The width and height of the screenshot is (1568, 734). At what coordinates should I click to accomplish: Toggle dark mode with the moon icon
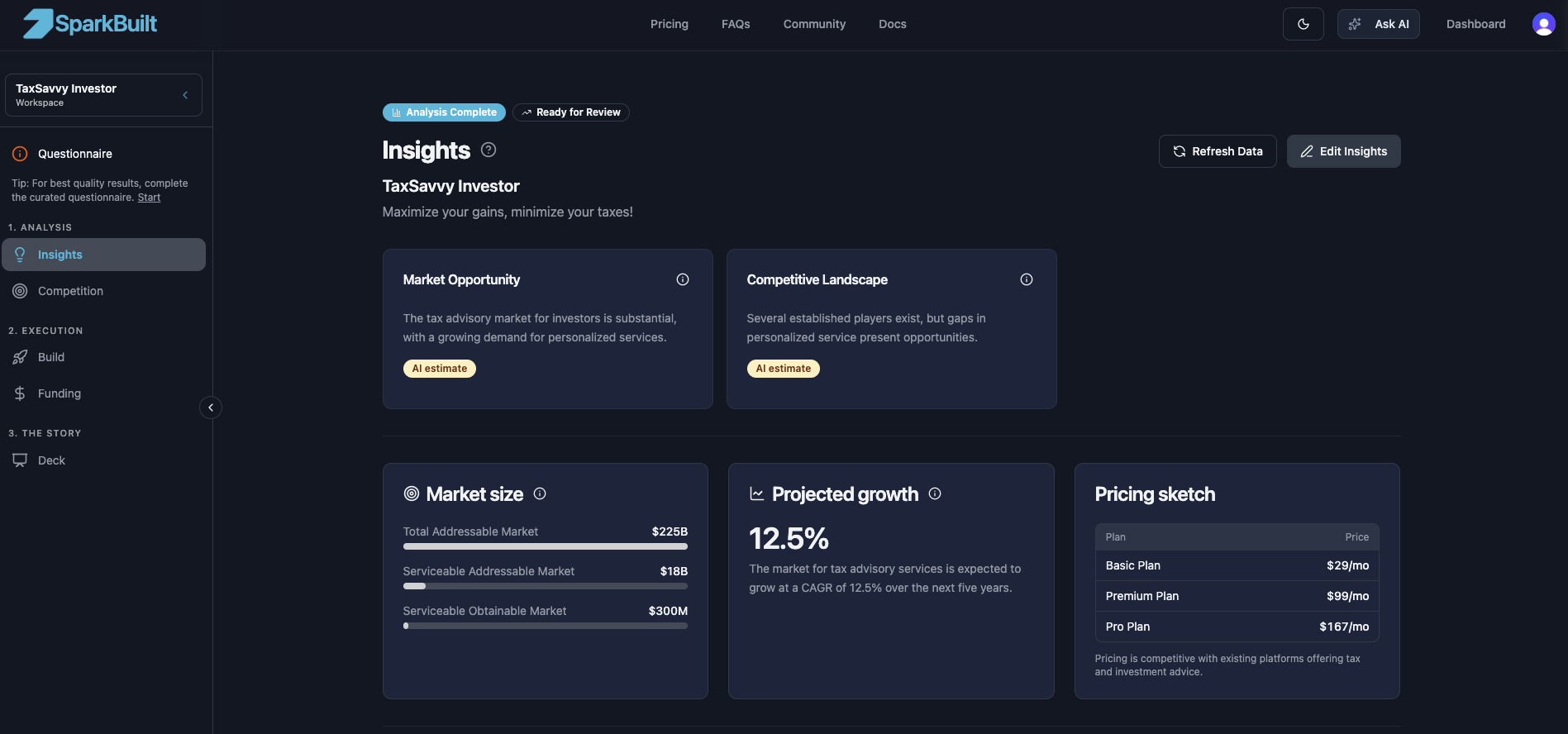[x=1303, y=24]
